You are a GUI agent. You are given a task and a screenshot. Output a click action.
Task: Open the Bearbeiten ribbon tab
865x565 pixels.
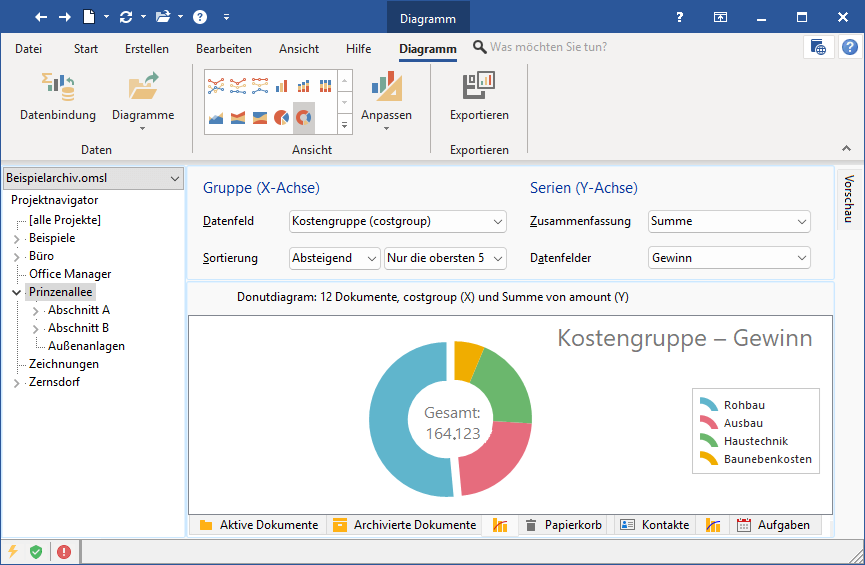click(x=223, y=49)
